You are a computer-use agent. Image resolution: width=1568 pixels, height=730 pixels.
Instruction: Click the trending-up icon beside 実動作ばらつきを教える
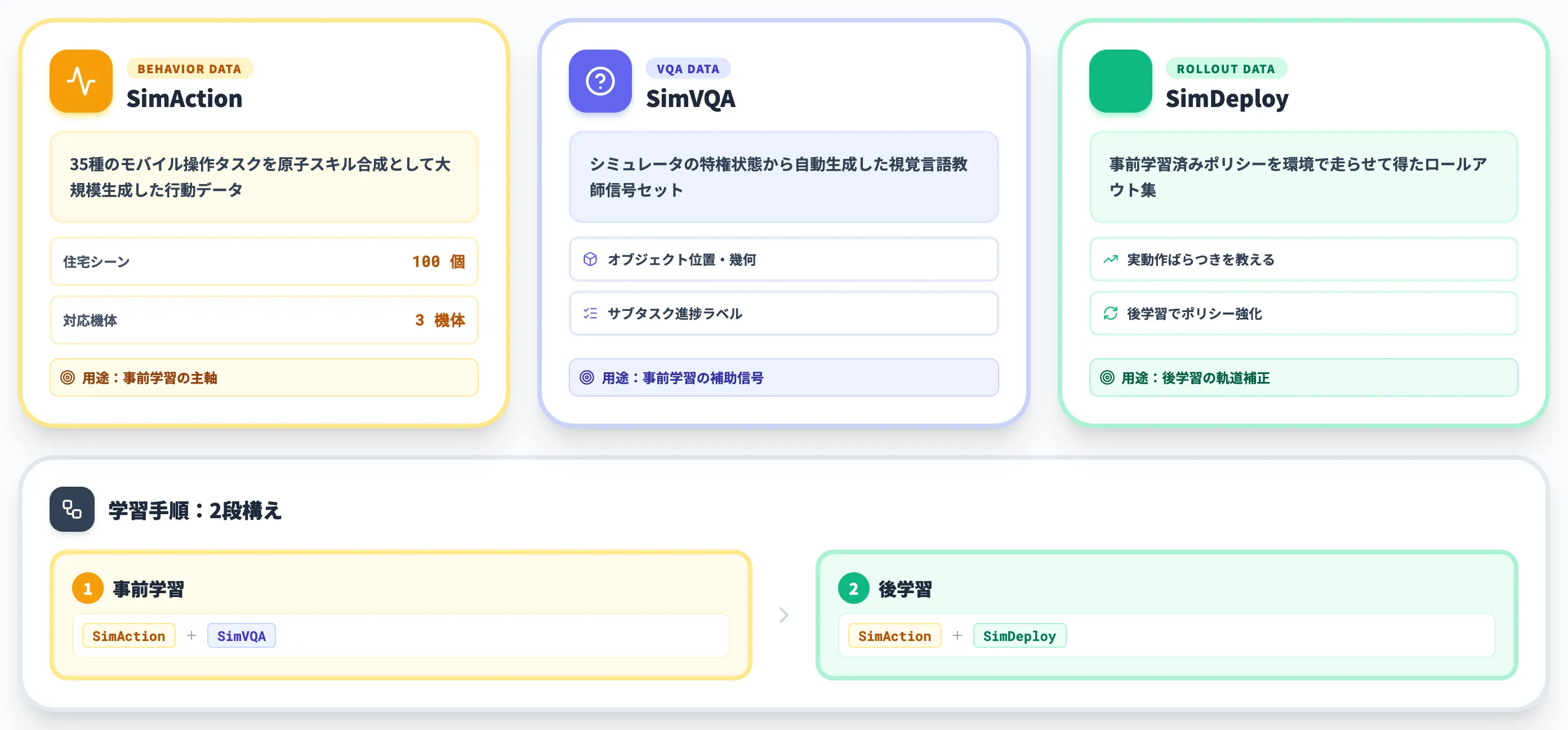(x=1111, y=259)
